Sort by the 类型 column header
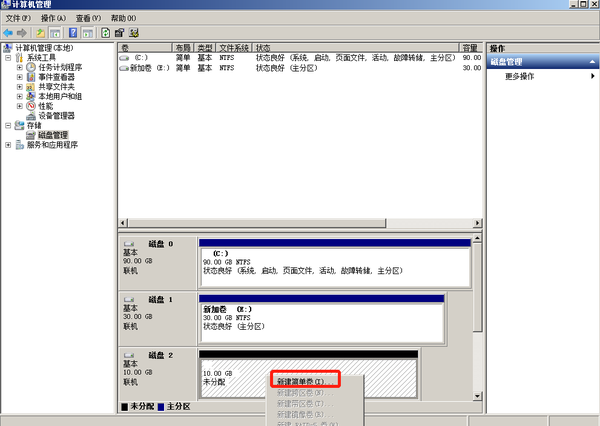 click(205, 48)
